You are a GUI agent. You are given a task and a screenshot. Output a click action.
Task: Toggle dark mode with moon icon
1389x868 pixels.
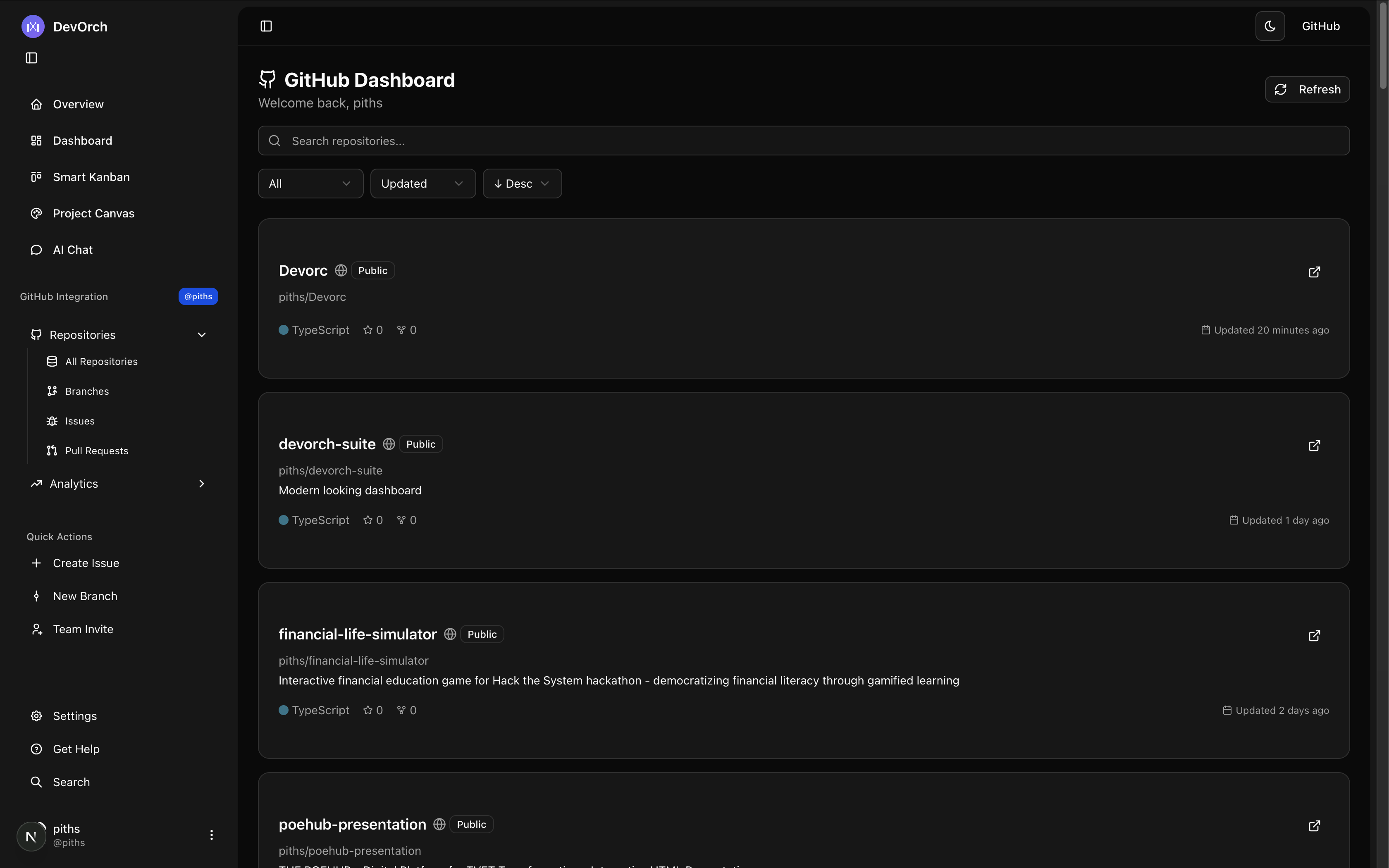pos(1270,26)
